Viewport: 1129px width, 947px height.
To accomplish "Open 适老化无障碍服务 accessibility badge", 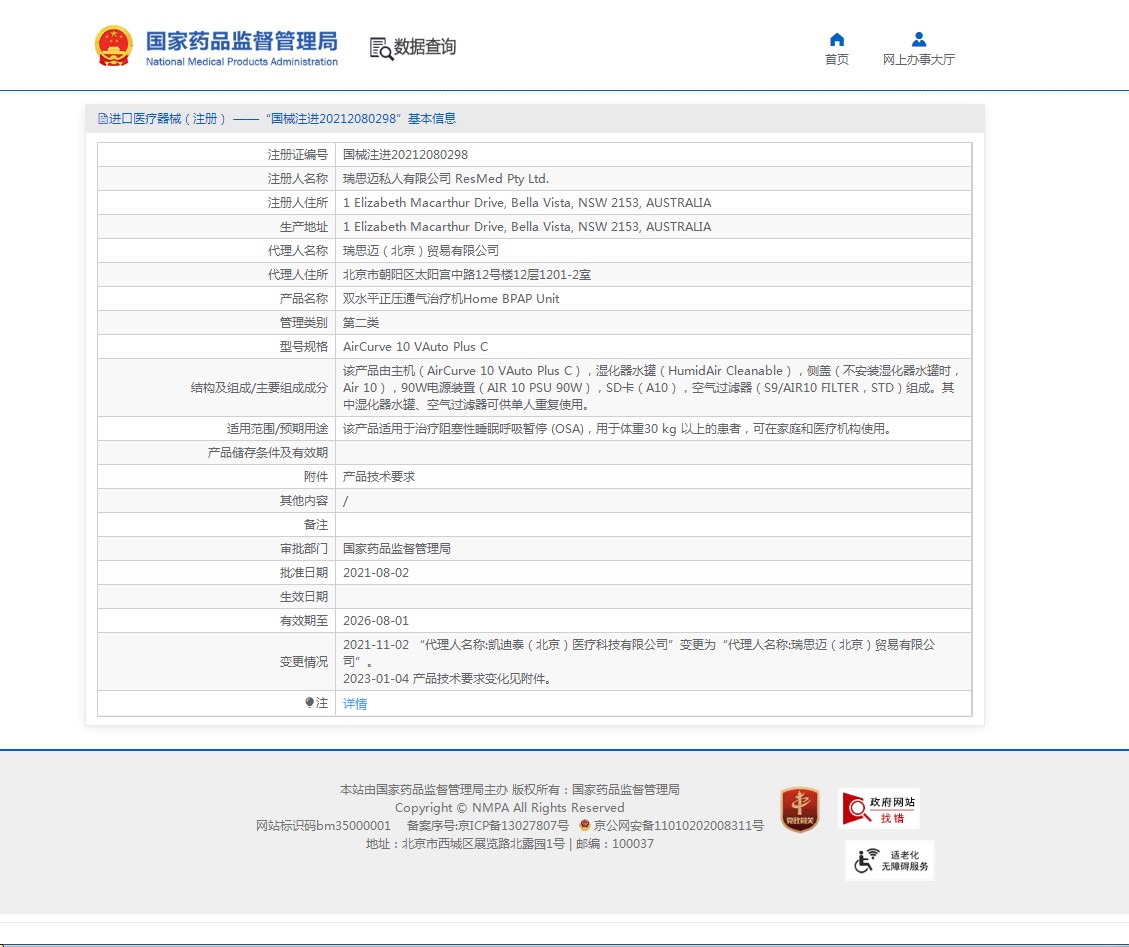I will [890, 861].
